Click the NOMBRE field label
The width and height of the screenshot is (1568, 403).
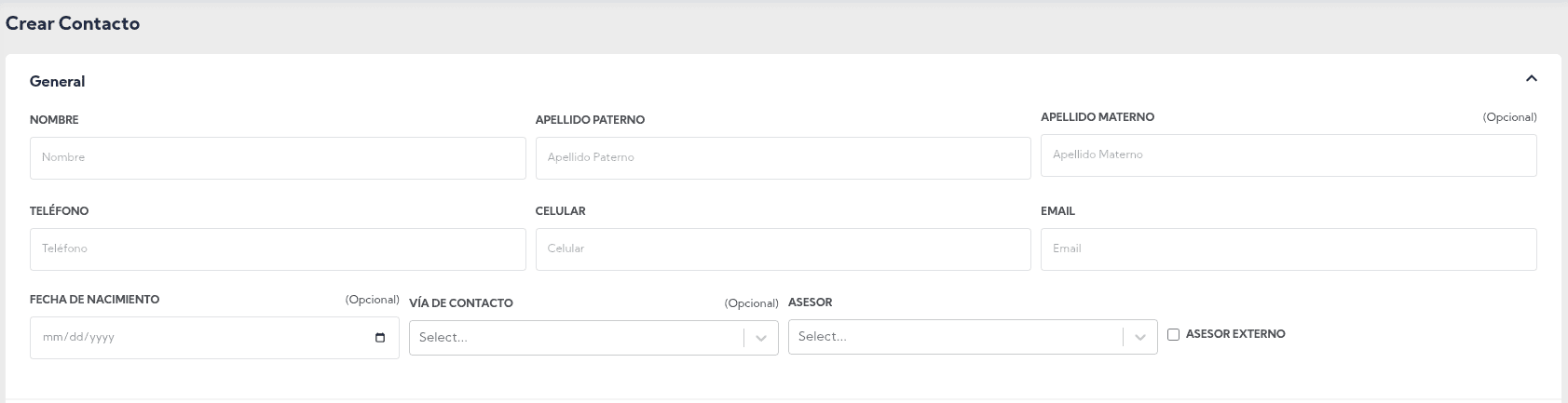(x=54, y=120)
